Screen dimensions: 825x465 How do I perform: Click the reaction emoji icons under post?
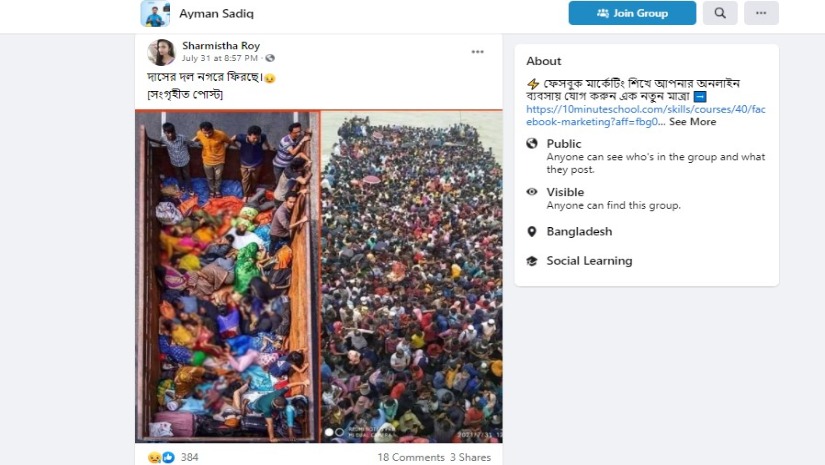161,457
